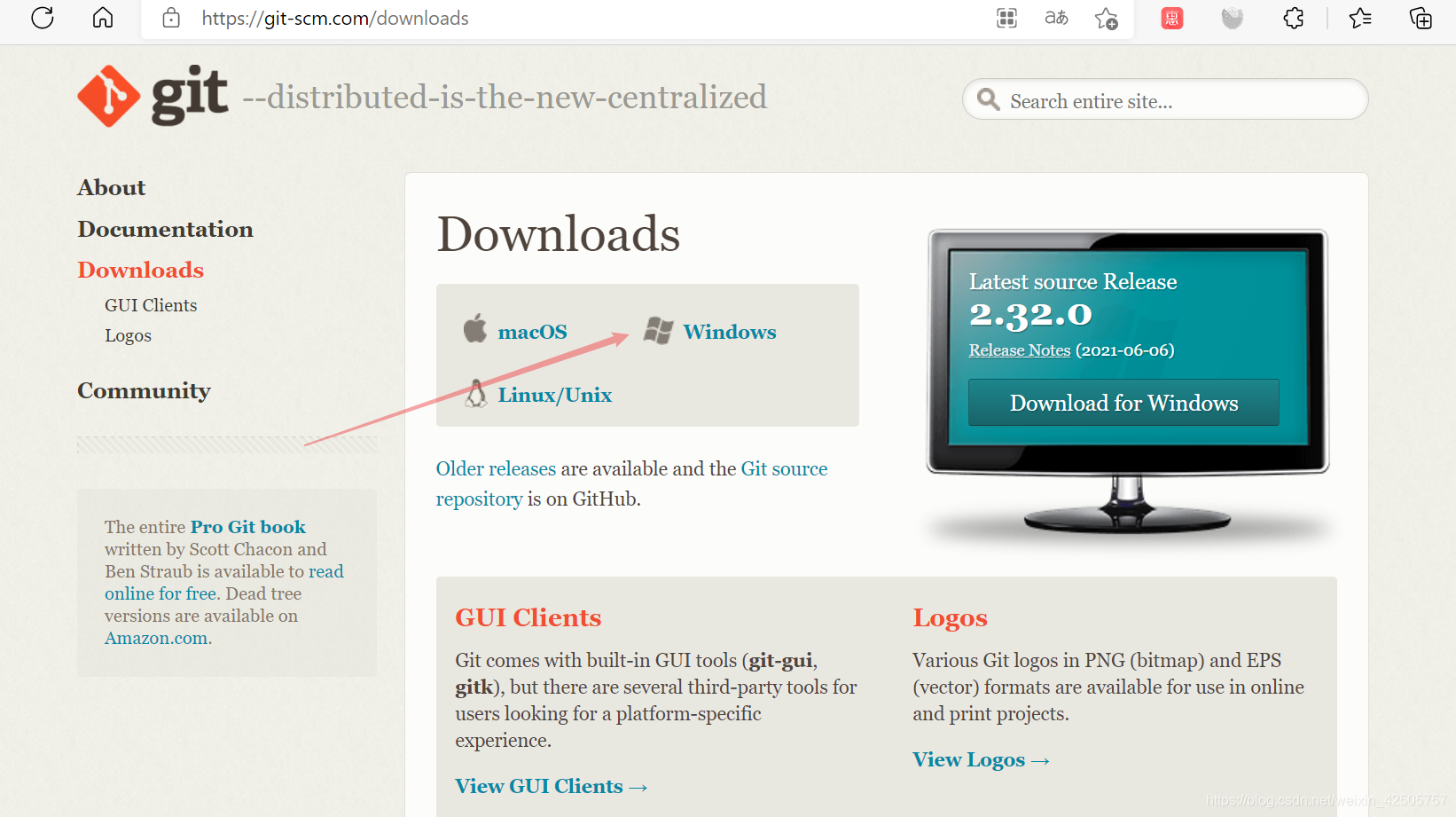Open the Release Notes link

(x=1019, y=350)
